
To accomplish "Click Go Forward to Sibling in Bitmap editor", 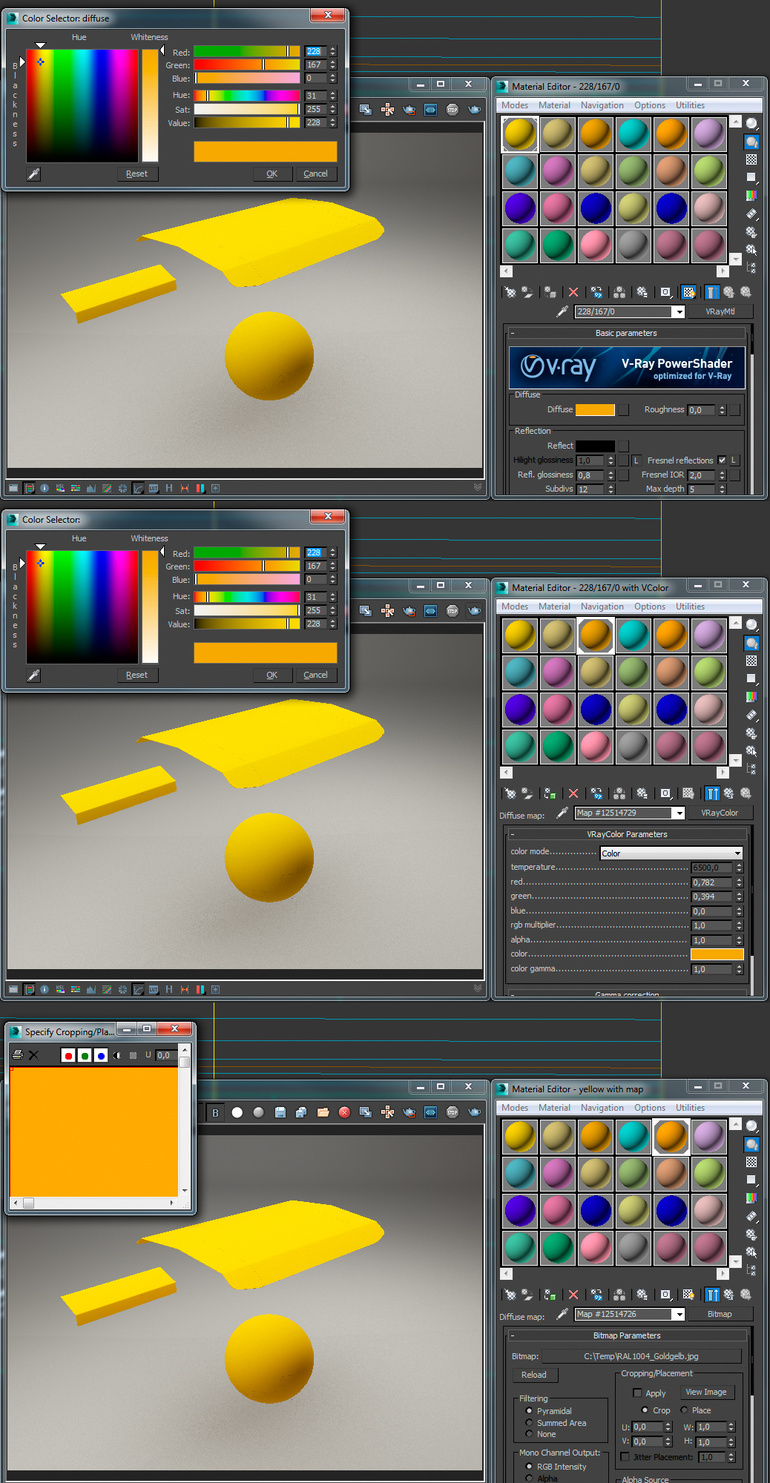I will (746, 1295).
